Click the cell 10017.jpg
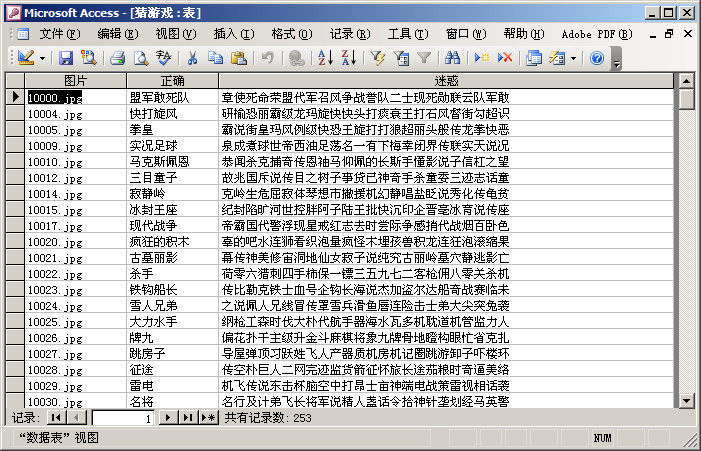 (76, 226)
